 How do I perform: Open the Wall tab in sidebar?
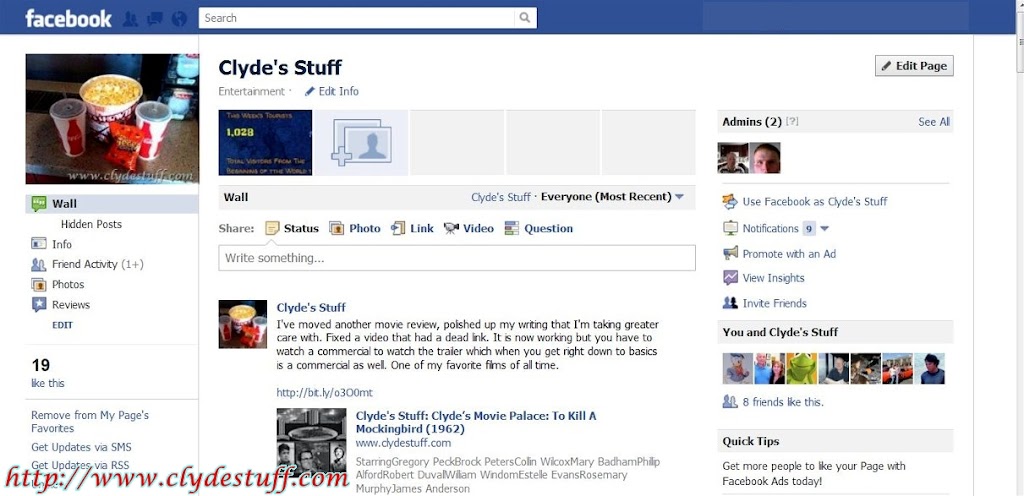coord(112,204)
